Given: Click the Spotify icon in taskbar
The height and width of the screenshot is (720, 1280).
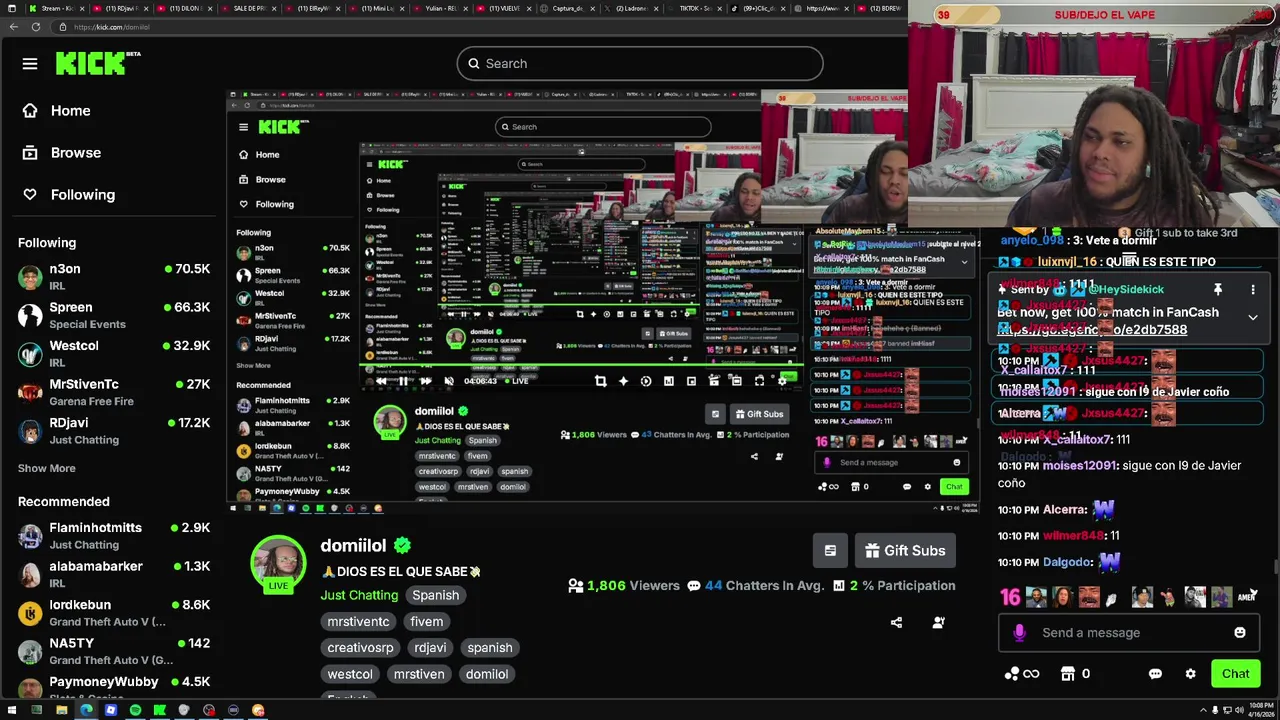Looking at the screenshot, I should [x=135, y=711].
